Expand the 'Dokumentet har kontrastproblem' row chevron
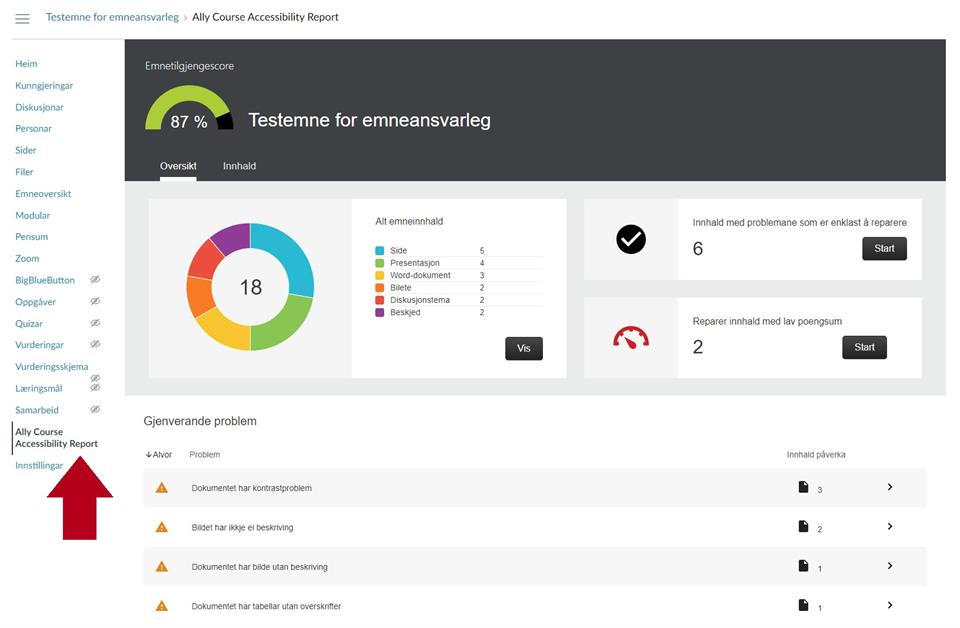This screenshot has height=628, width=960. (889, 487)
